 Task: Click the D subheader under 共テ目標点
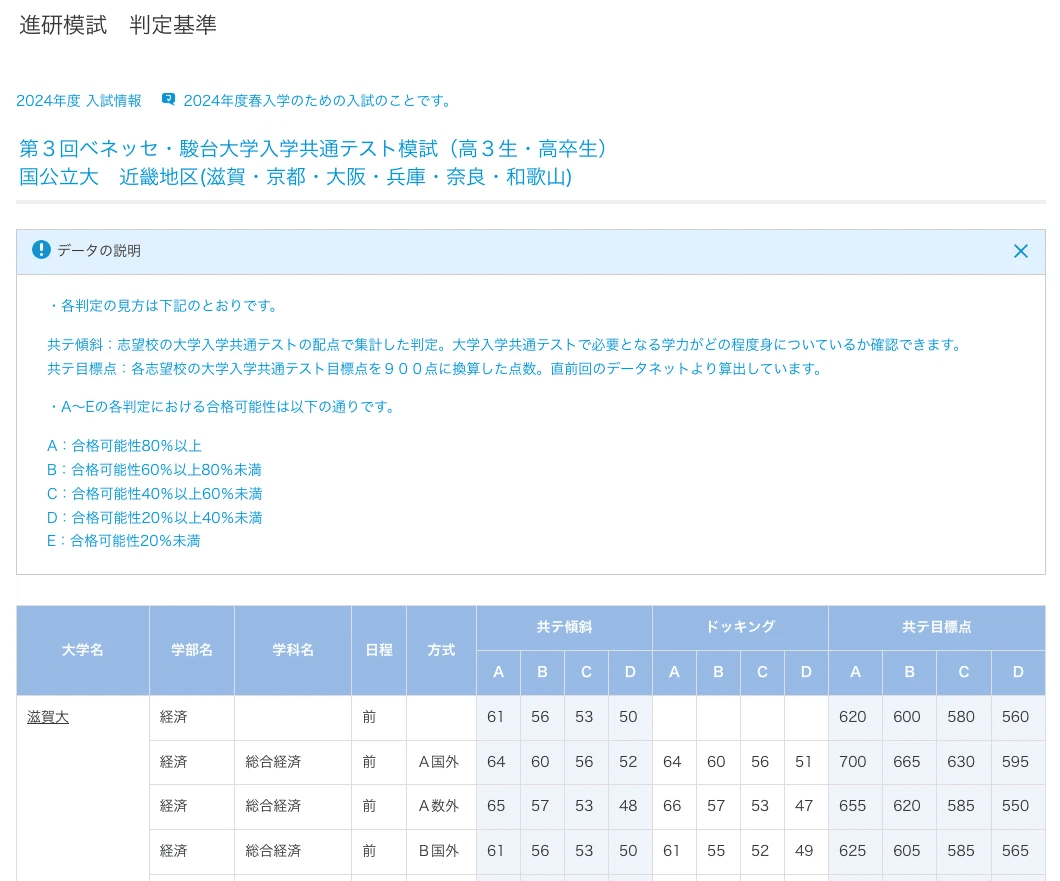(1018, 673)
